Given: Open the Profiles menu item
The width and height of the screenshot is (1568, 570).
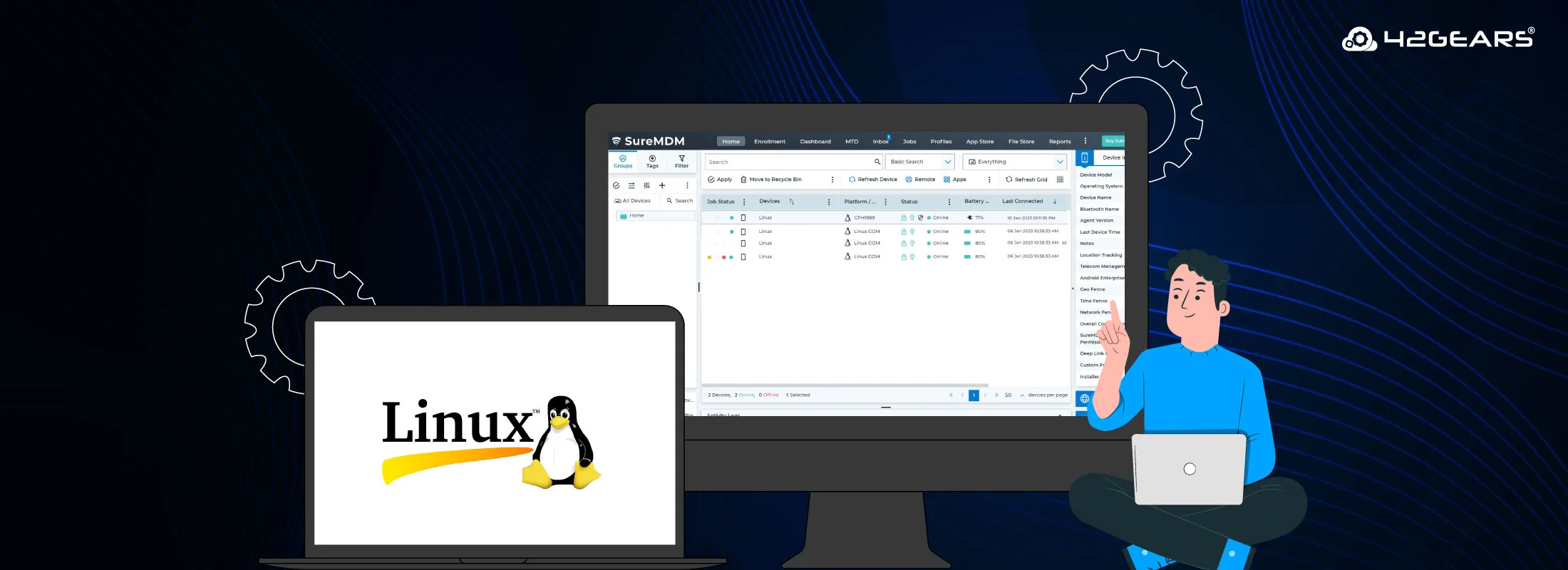Looking at the screenshot, I should 941,141.
